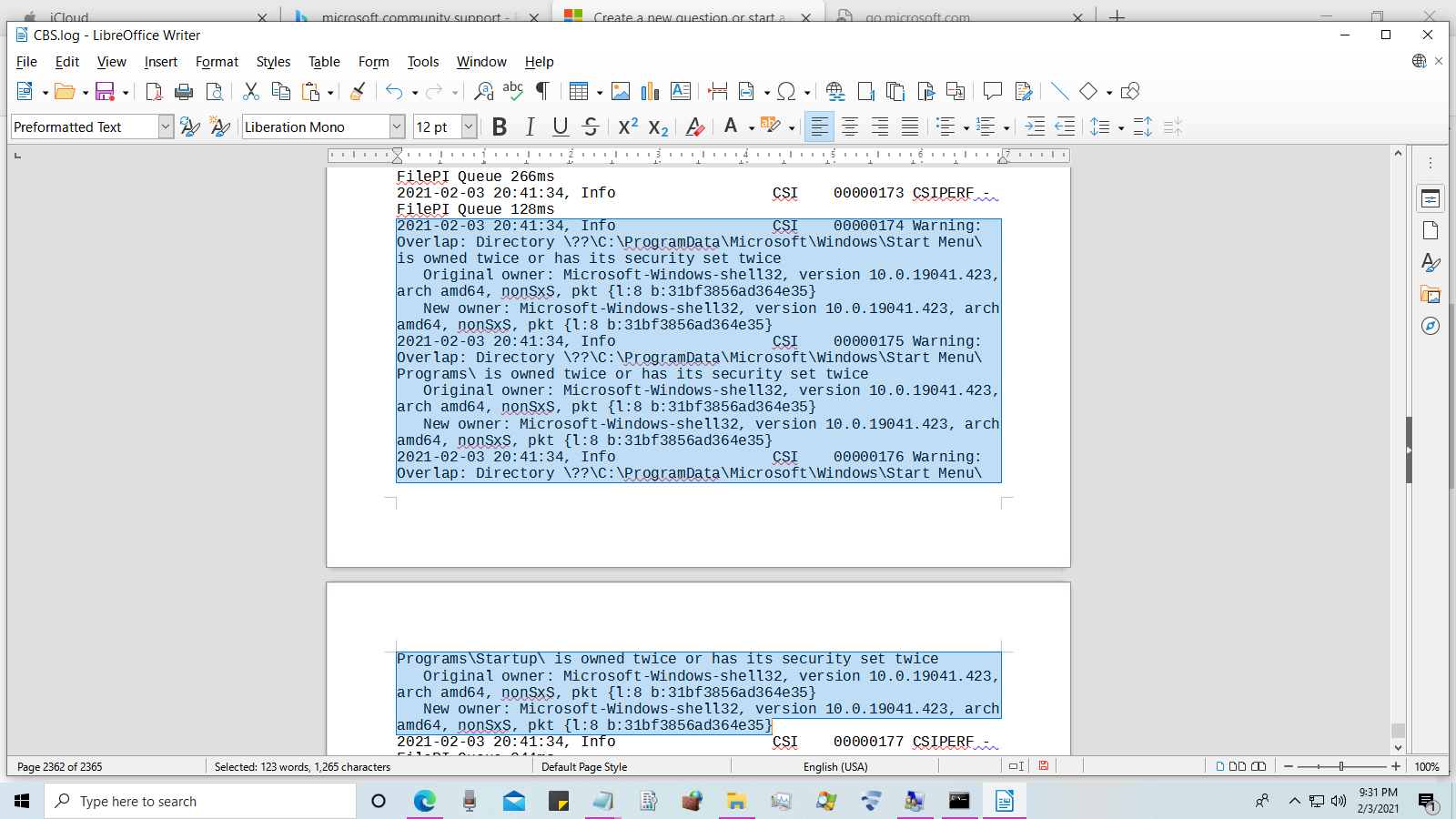Click the New document icon

pyautogui.click(x=25, y=92)
